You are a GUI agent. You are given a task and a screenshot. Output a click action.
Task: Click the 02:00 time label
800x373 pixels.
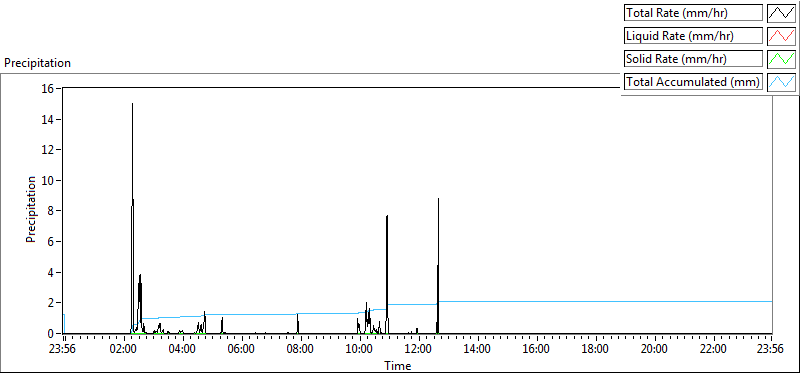click(124, 350)
